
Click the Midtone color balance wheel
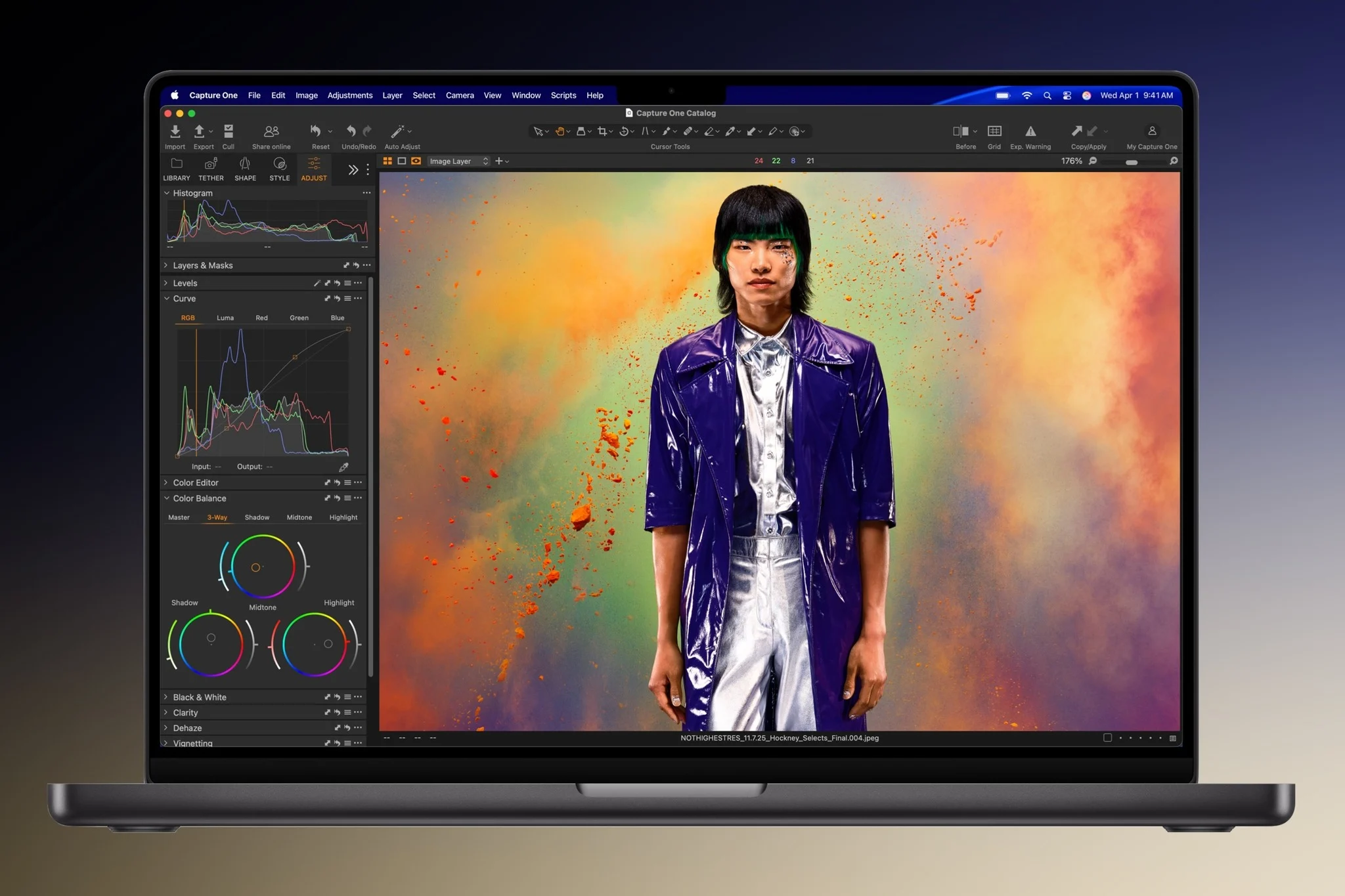(263, 566)
